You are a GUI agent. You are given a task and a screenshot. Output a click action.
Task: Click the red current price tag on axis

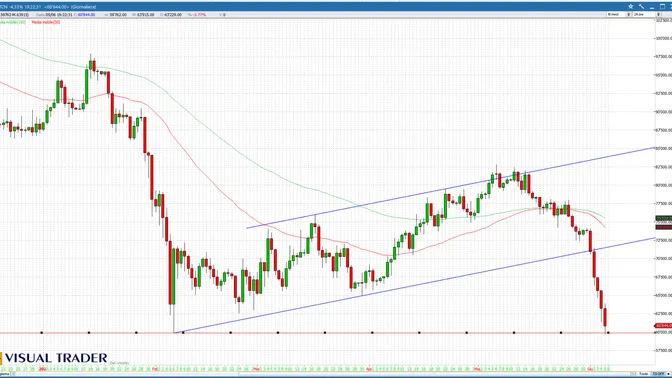663,326
